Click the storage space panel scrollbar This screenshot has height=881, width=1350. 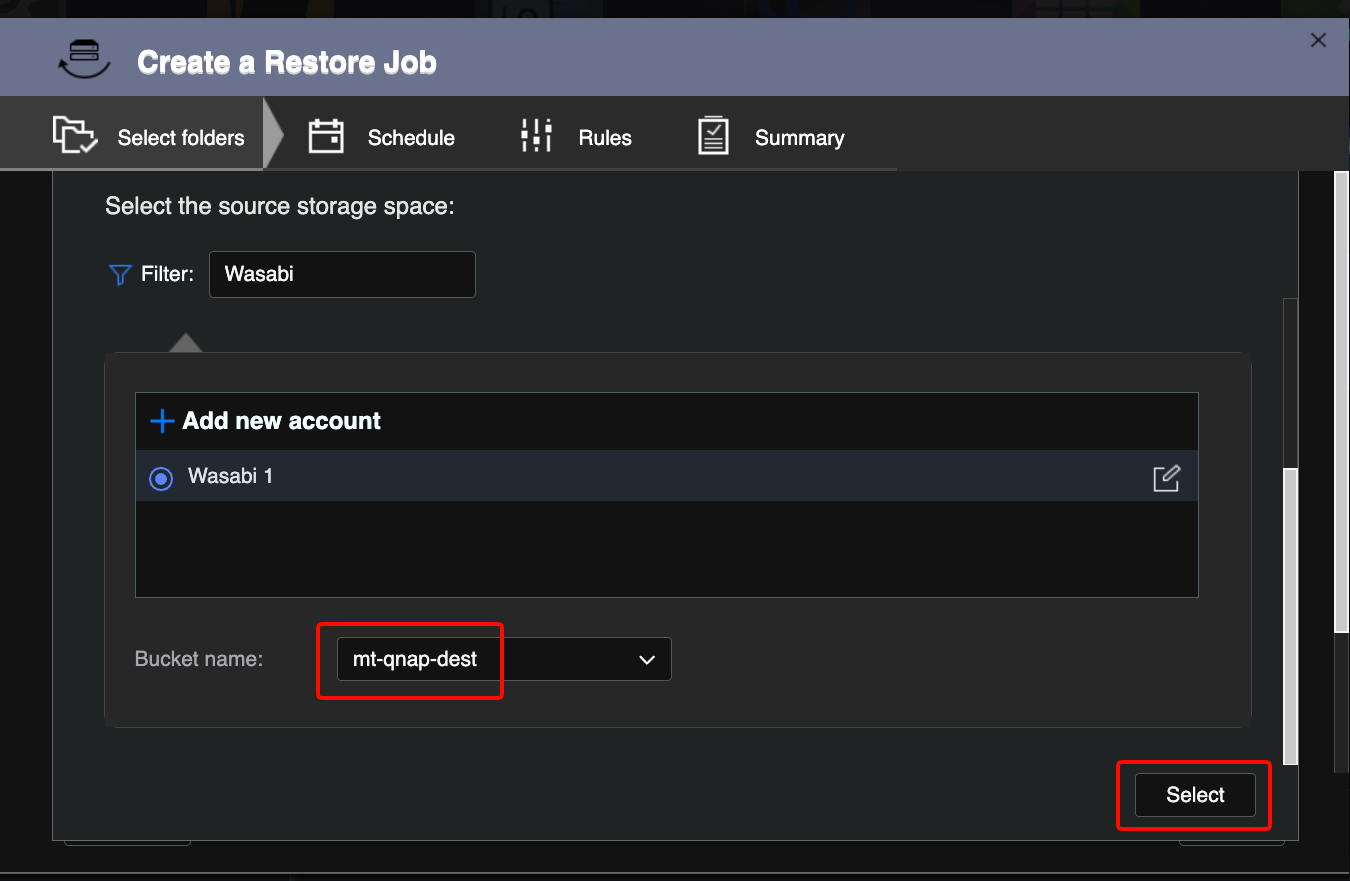pyautogui.click(x=1290, y=617)
